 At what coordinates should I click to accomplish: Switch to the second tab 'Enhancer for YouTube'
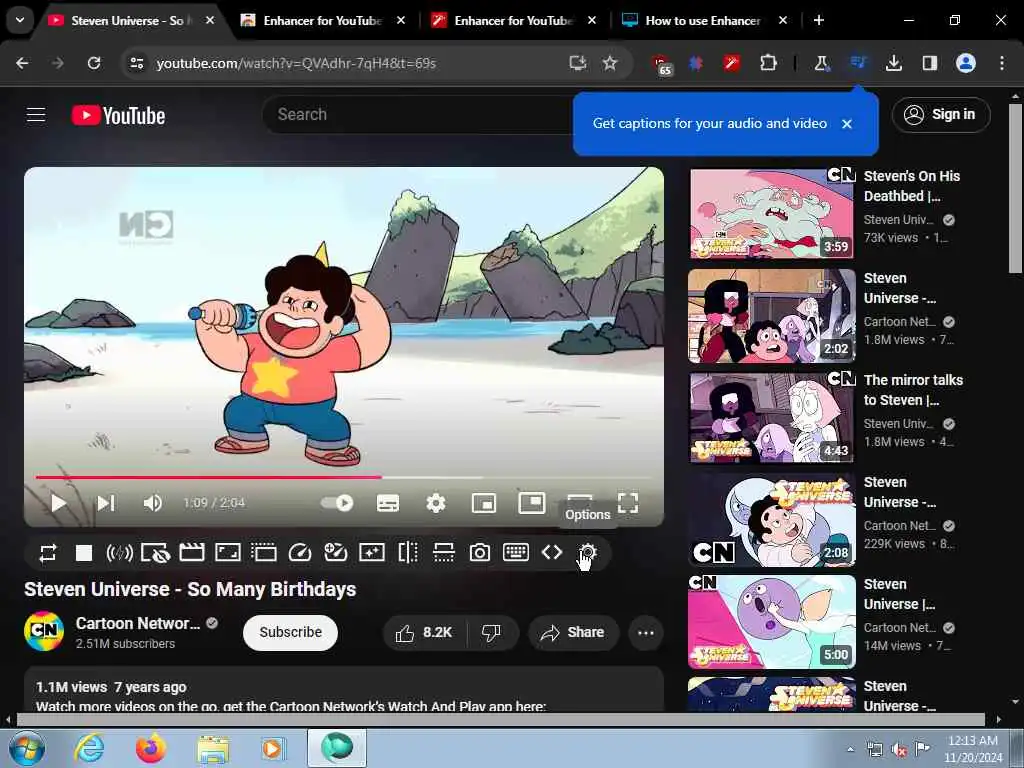pos(323,21)
